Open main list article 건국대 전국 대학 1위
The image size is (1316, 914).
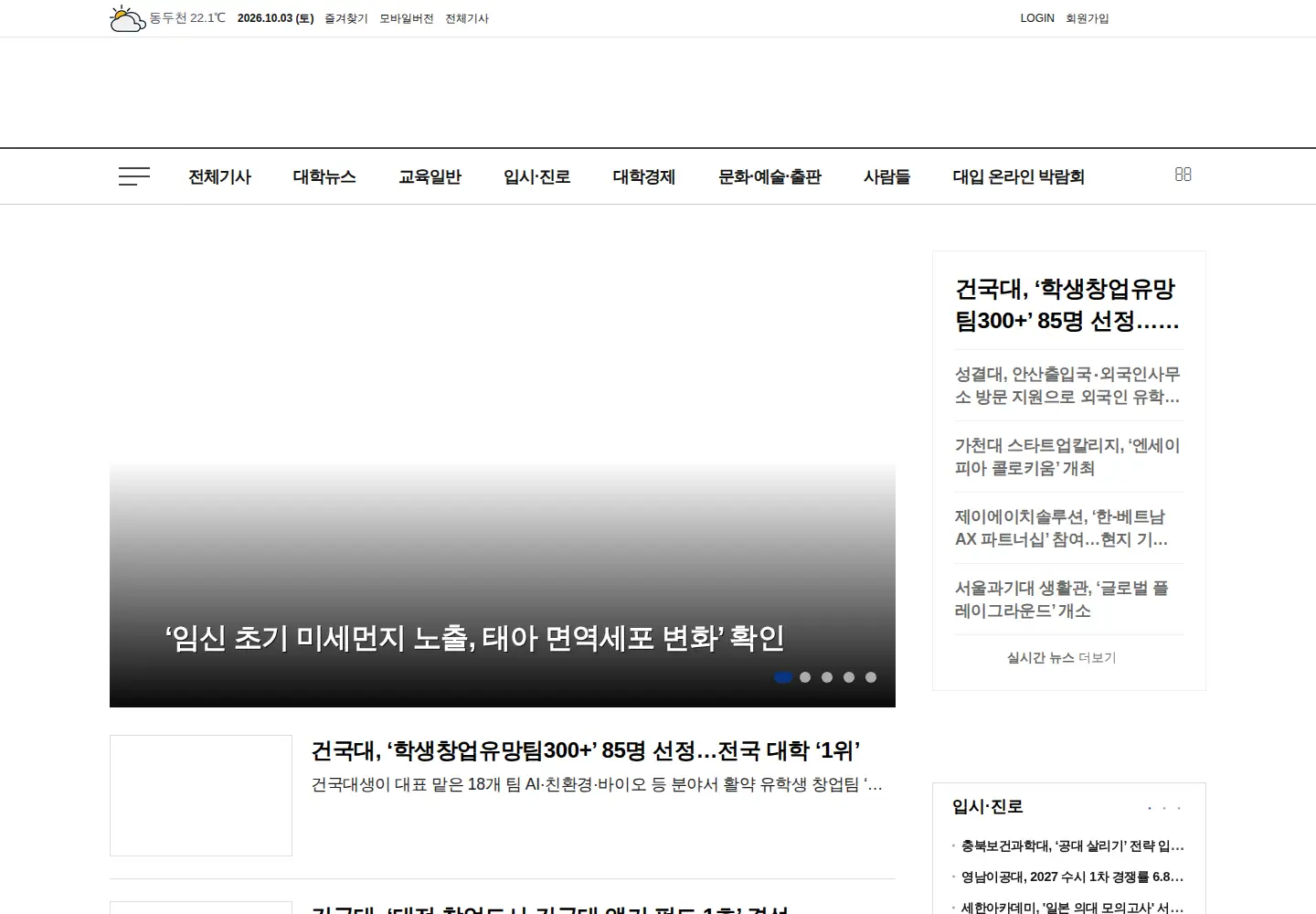(585, 751)
